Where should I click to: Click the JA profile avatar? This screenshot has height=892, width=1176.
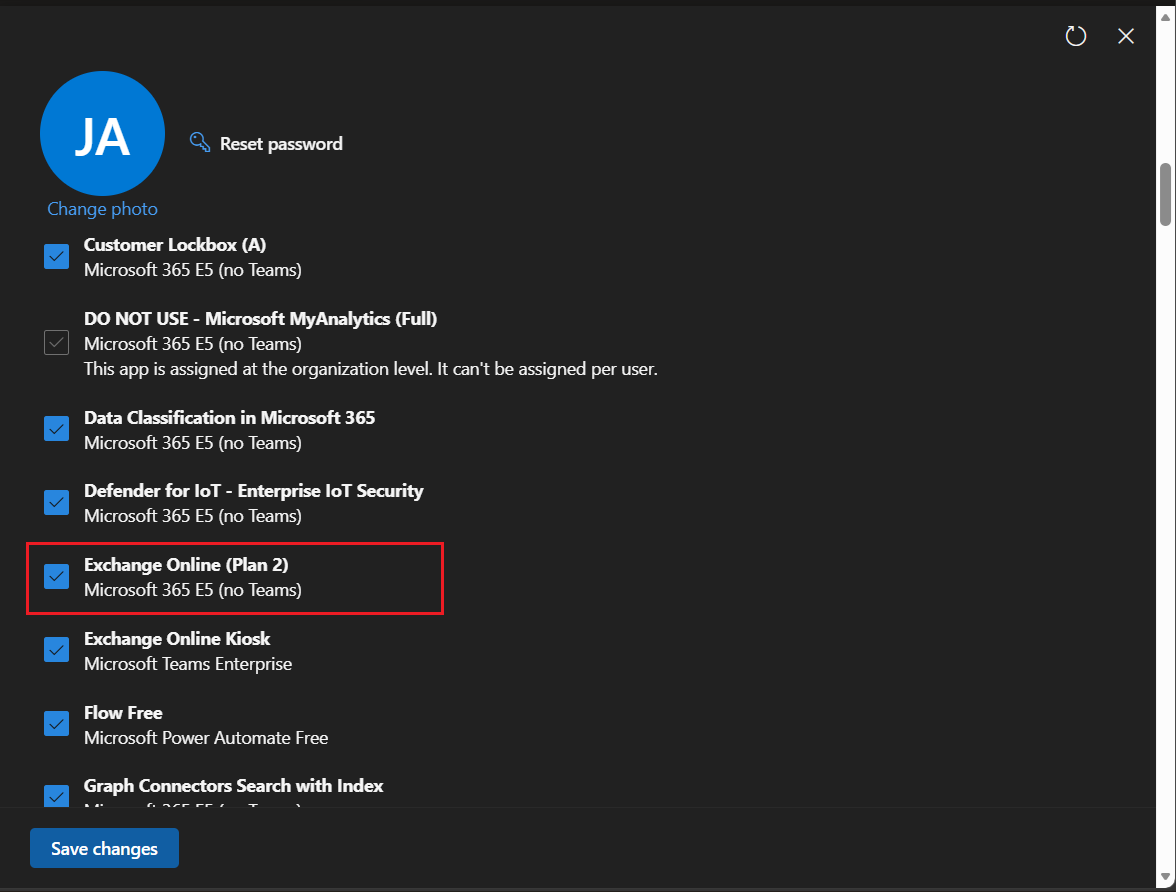click(102, 134)
